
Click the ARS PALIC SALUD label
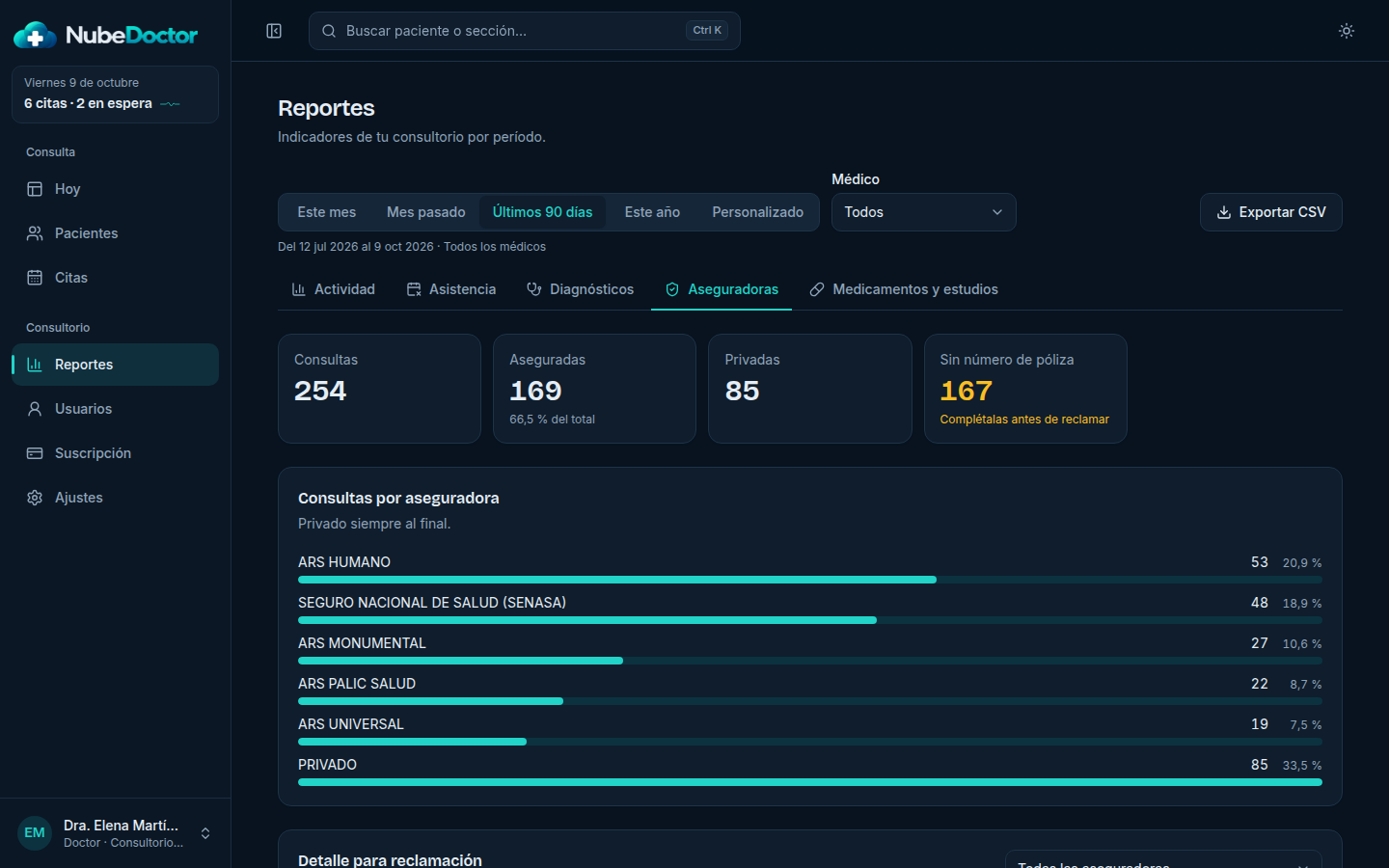click(x=357, y=684)
